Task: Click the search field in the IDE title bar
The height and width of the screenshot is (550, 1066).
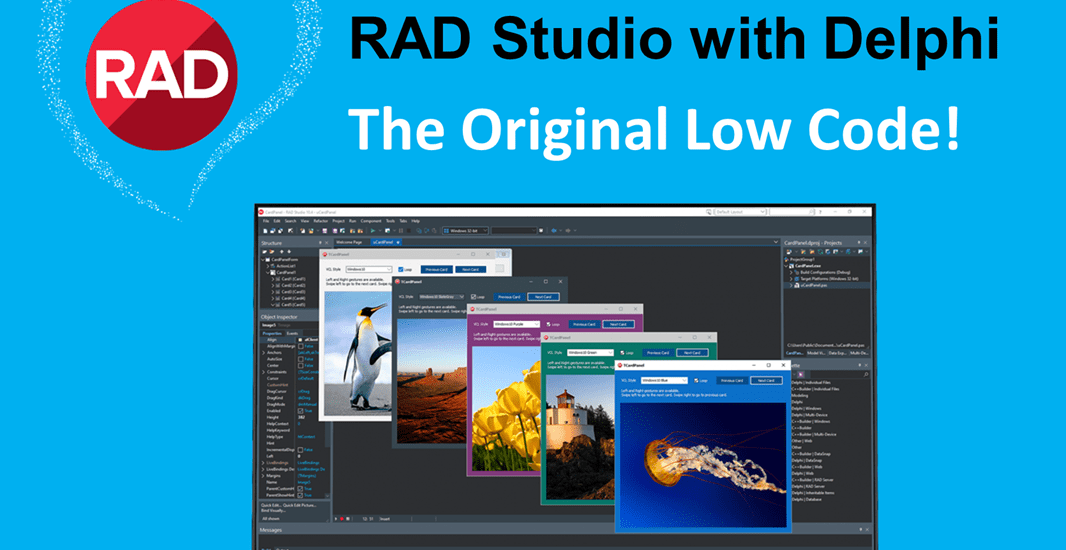Action: tap(792, 212)
